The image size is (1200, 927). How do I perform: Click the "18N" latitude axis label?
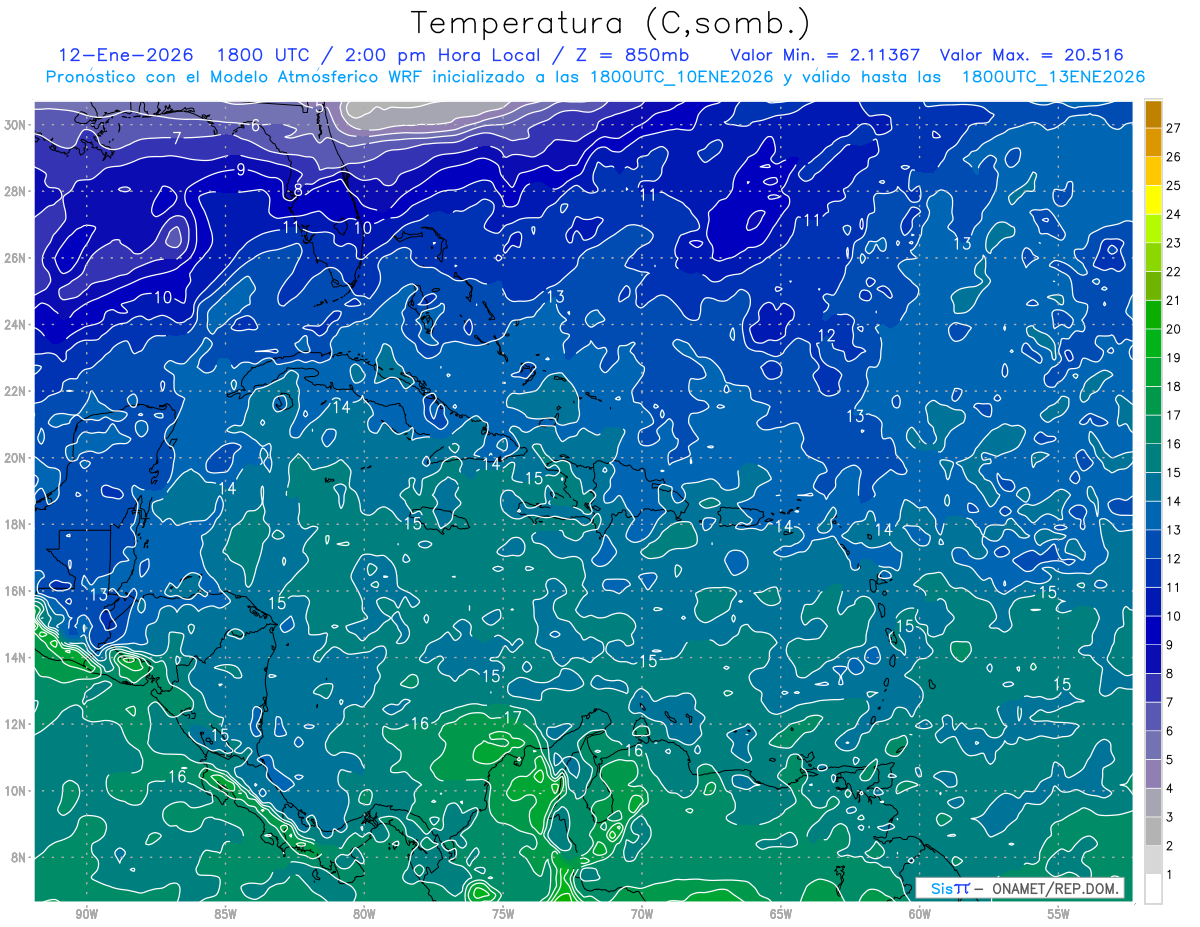tap(17, 524)
